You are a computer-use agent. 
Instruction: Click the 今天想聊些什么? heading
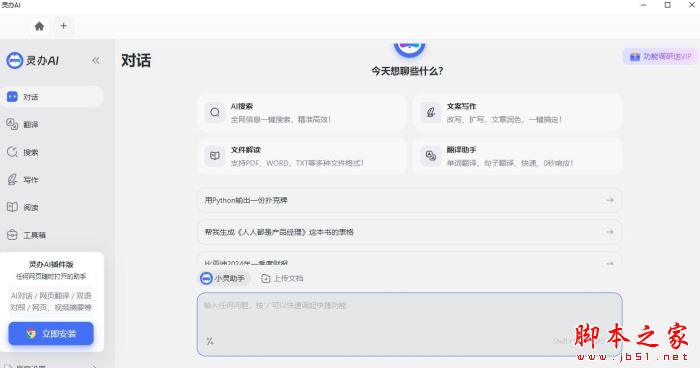tap(407, 71)
